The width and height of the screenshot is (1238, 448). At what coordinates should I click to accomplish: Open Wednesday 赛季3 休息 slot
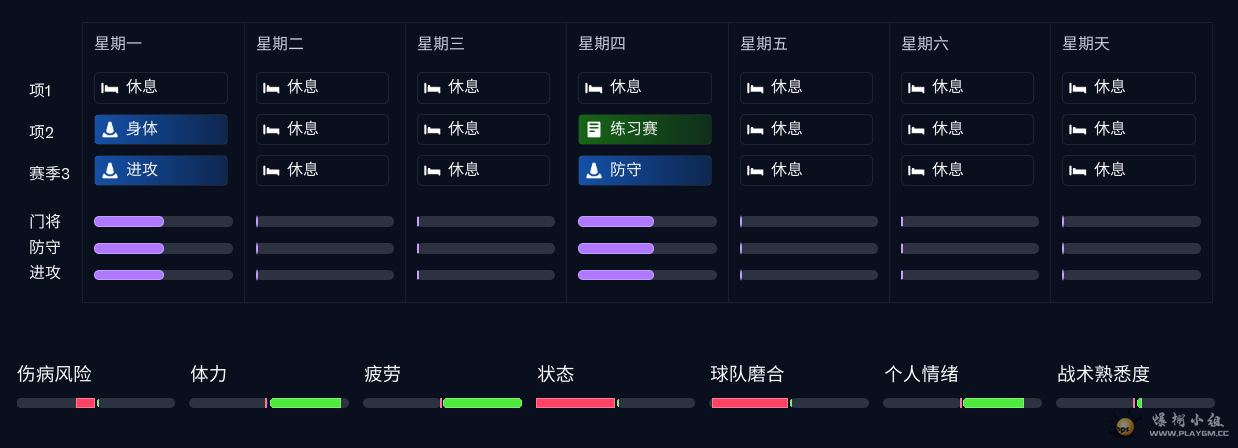tap(483, 170)
